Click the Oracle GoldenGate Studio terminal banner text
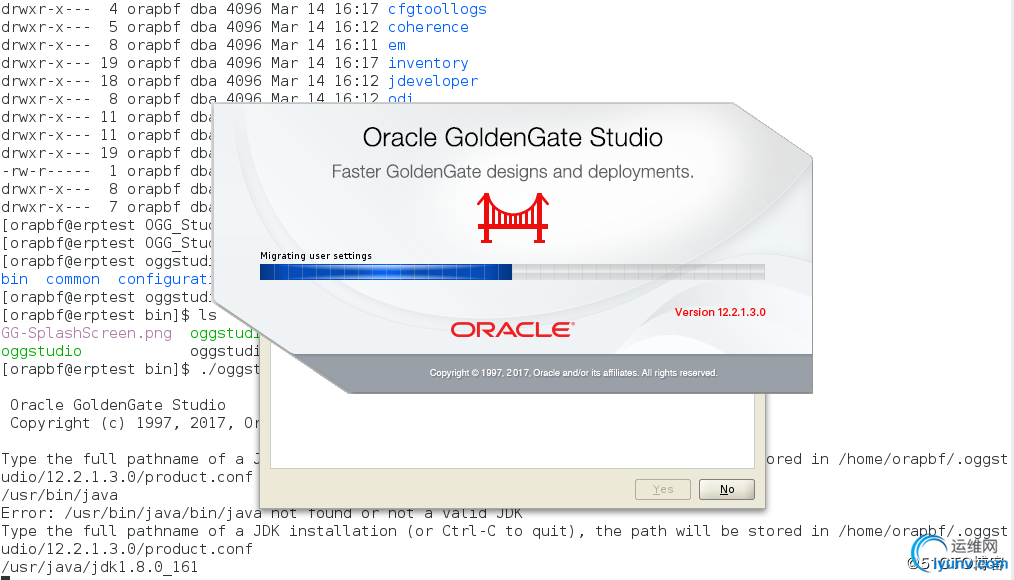1014x580 pixels. point(118,405)
